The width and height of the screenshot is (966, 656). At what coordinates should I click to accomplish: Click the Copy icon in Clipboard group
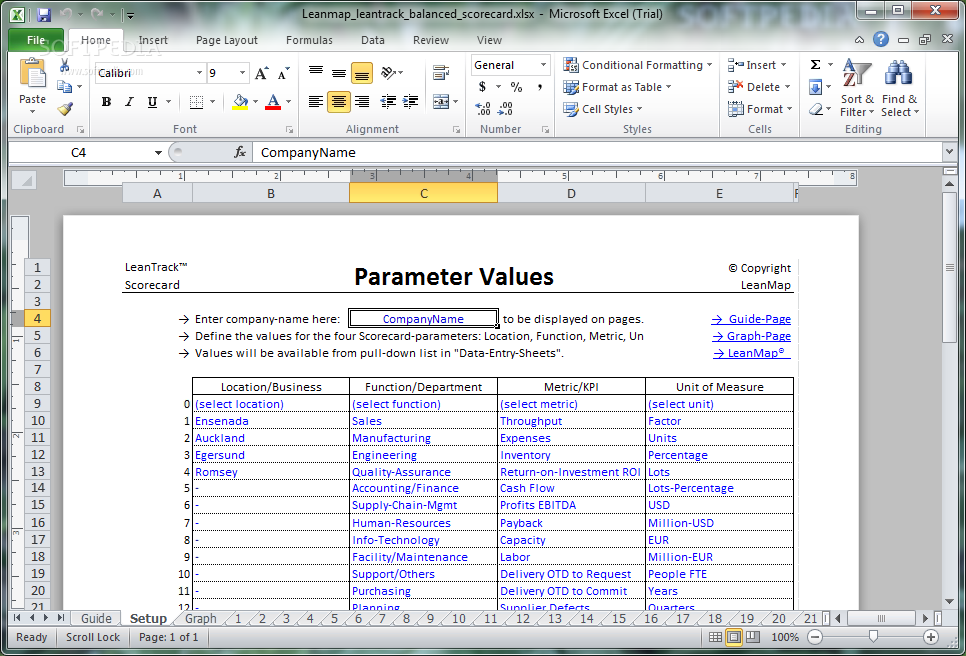click(64, 87)
